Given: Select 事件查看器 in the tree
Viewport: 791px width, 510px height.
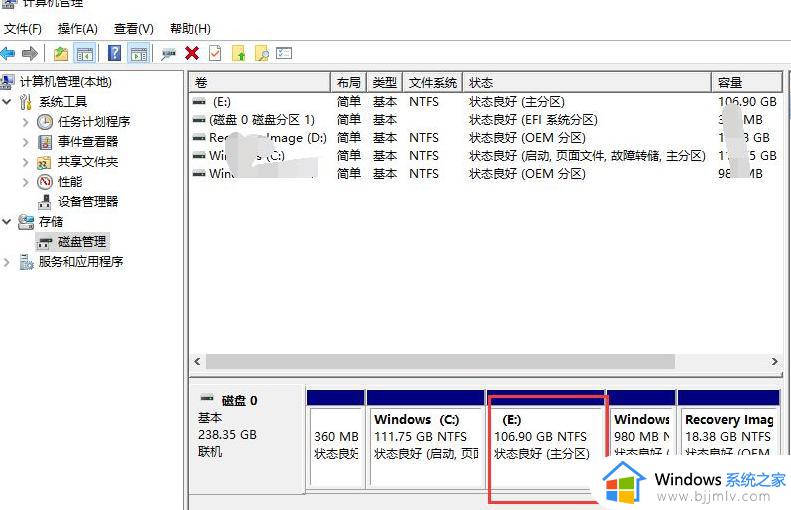Looking at the screenshot, I should pos(88,142).
